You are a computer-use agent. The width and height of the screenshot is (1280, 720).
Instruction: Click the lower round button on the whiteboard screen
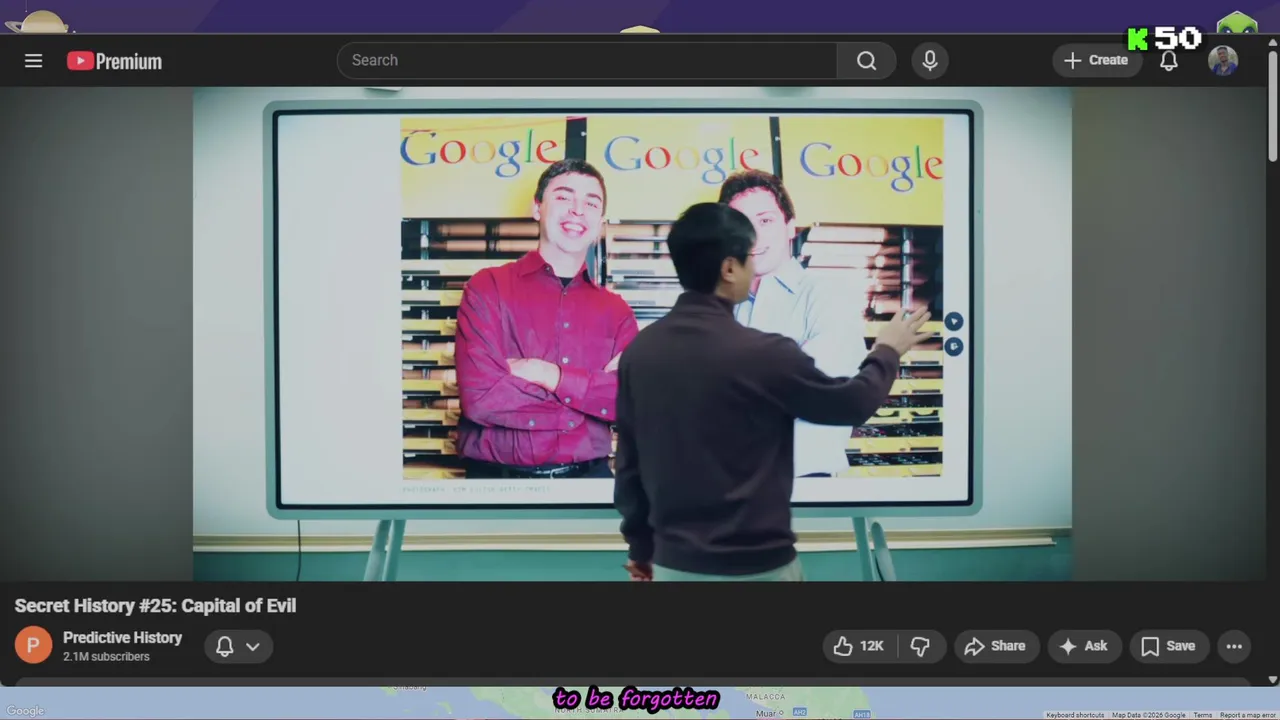(953, 346)
